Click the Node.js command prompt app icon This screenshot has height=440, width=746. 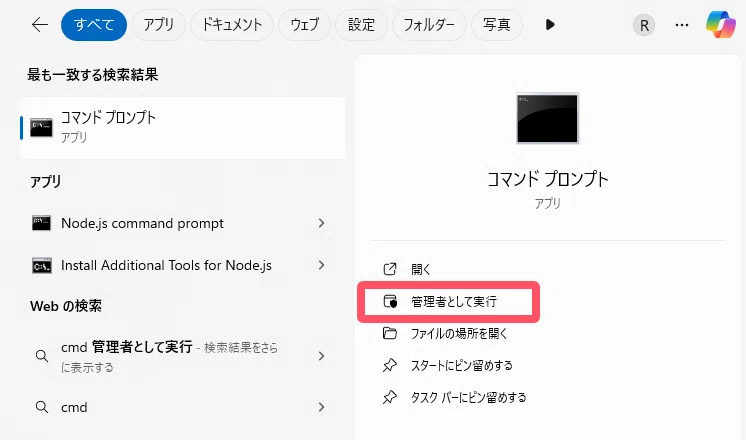coord(41,223)
